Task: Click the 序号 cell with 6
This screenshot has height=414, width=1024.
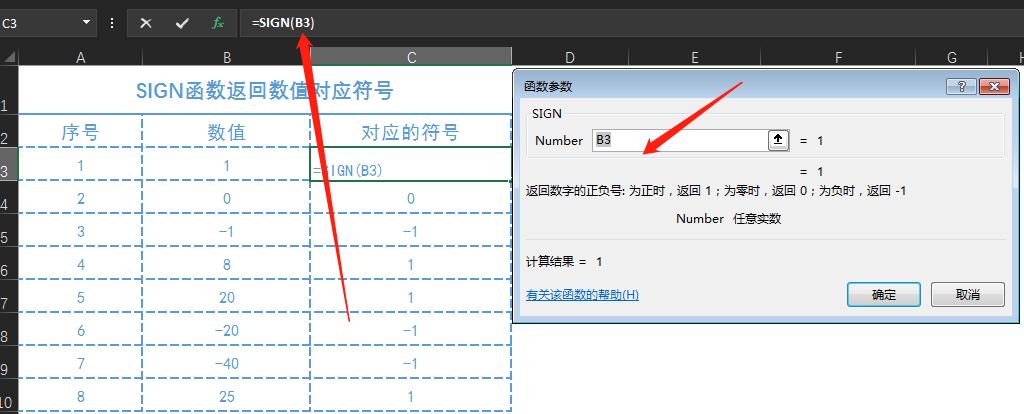Action: coord(80,330)
